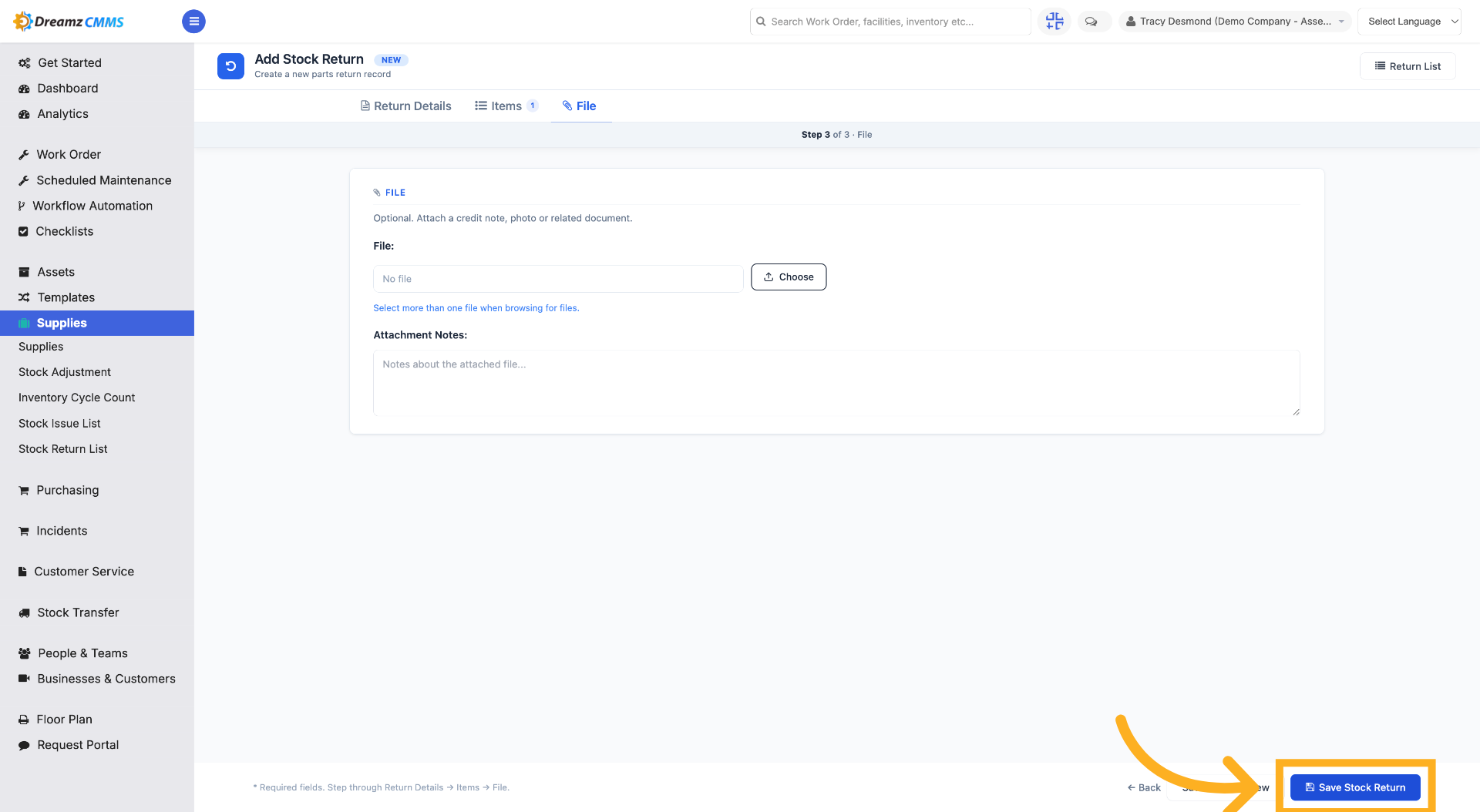
Task: Collapse the Supplies sidebar section
Action: (97, 323)
